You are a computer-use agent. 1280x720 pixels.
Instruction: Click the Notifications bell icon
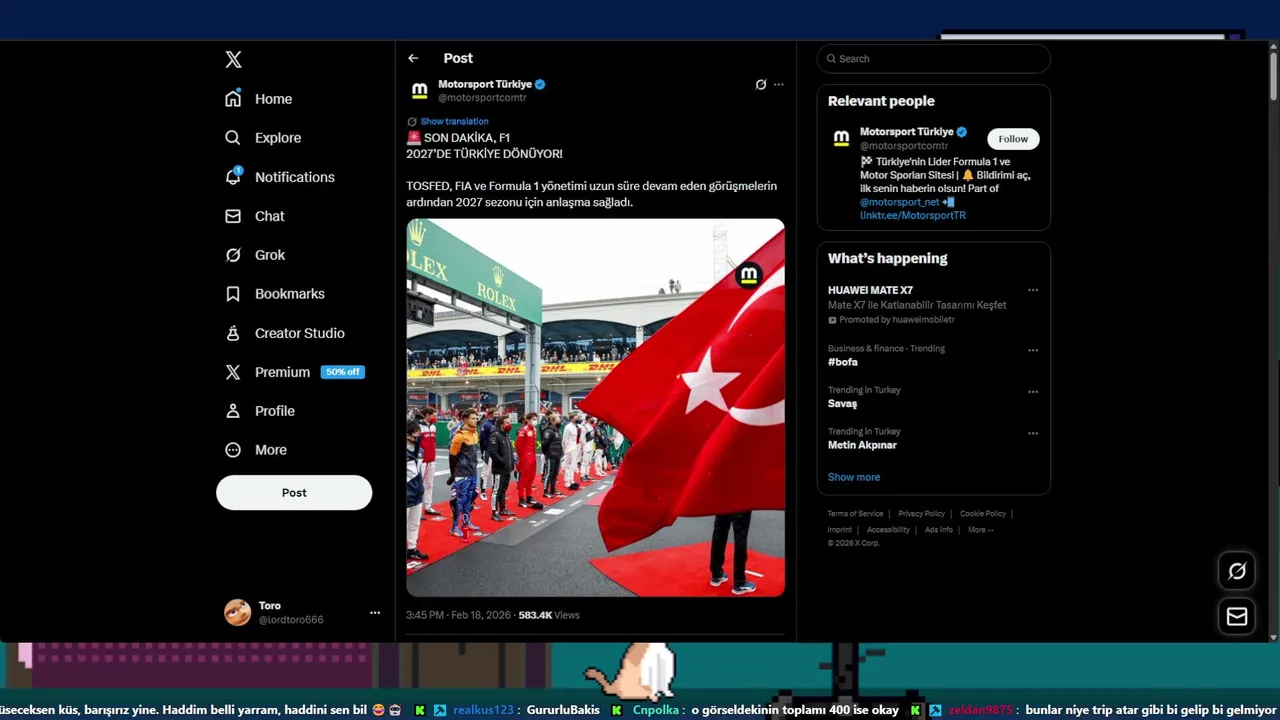click(x=233, y=177)
